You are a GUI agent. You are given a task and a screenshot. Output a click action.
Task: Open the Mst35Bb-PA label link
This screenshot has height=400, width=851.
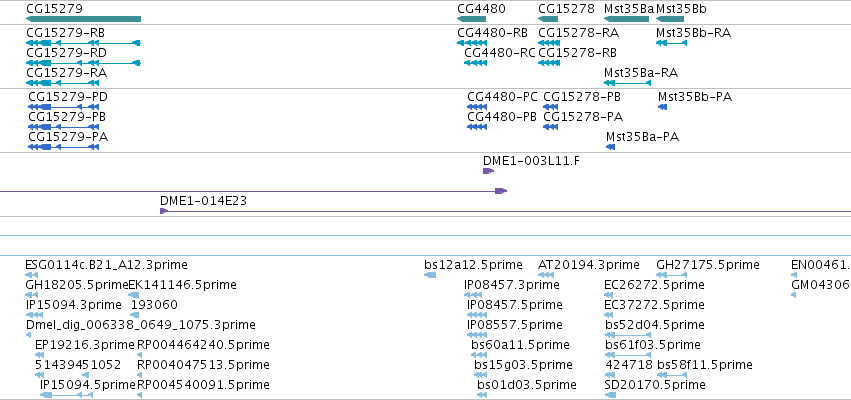(695, 97)
